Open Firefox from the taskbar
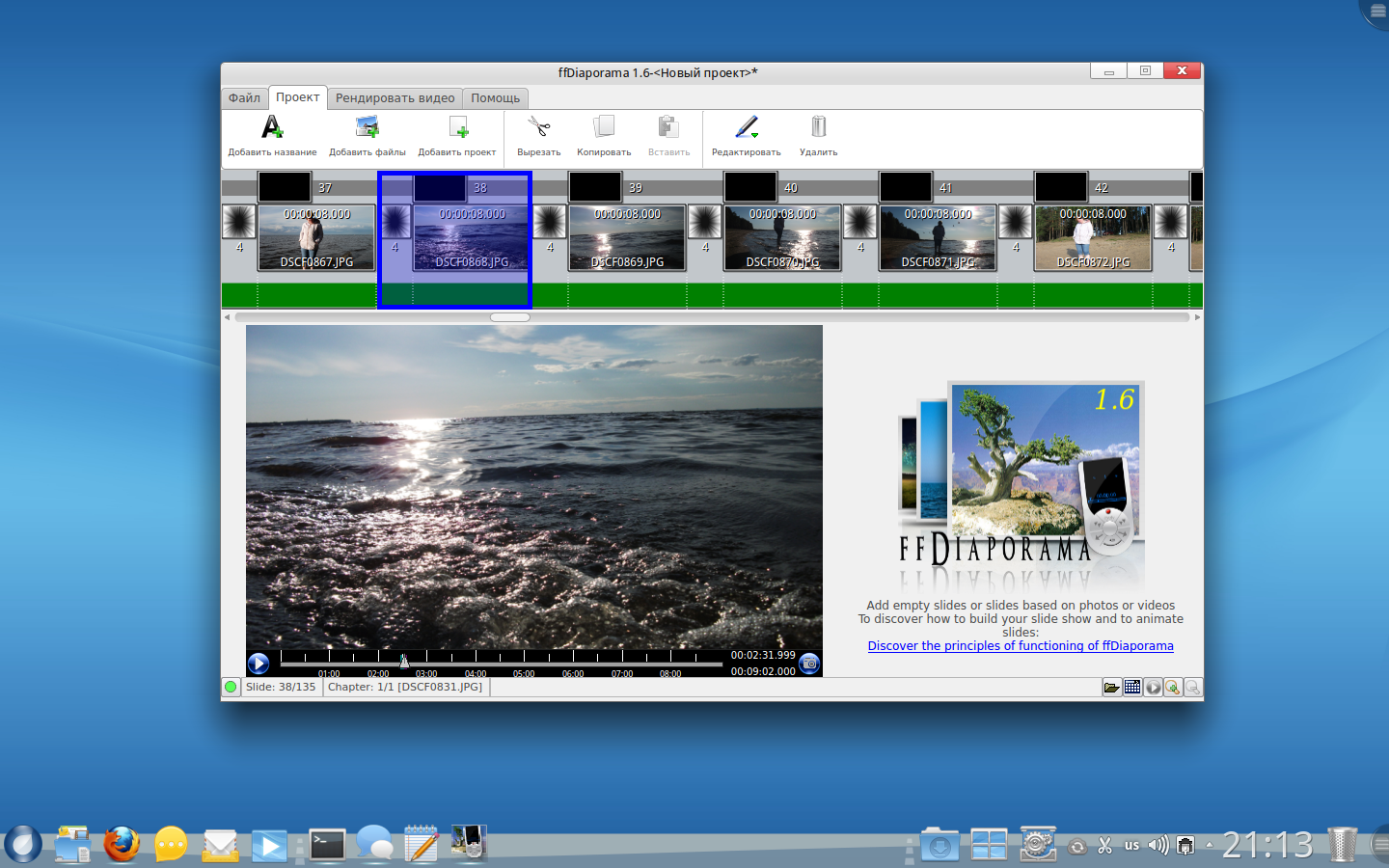This screenshot has width=1389, height=868. (x=122, y=845)
